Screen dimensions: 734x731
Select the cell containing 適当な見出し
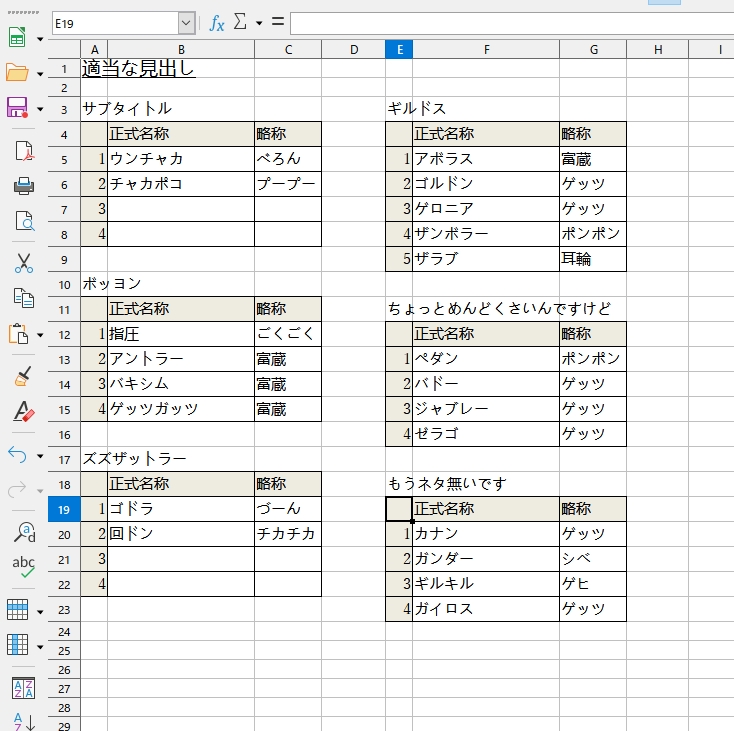click(x=138, y=69)
